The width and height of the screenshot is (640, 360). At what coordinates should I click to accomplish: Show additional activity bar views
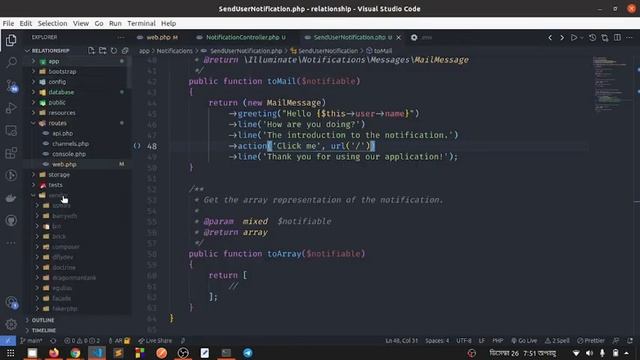click(11, 243)
